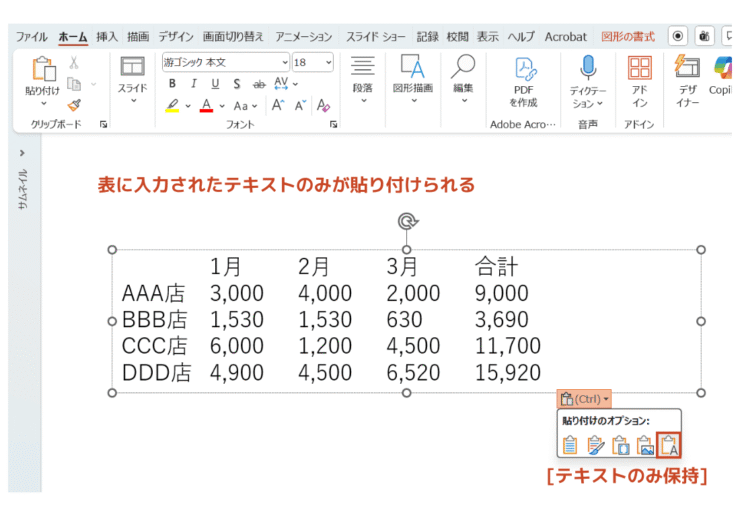Image resolution: width=740 pixels, height=505 pixels.
Task: Toggle text Shadow button
Action: coord(237,84)
